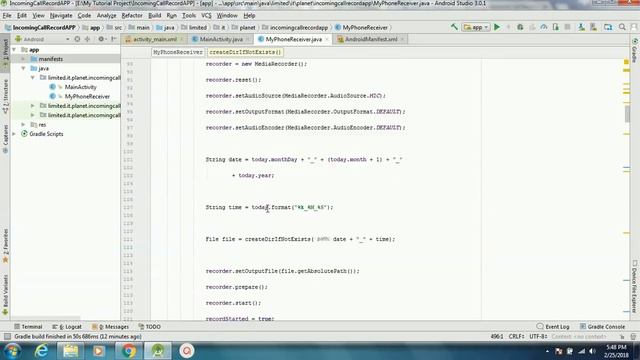Close the MyPhoneReceiver.java tab
Screen dimensions: 640x360
(x=327, y=39)
